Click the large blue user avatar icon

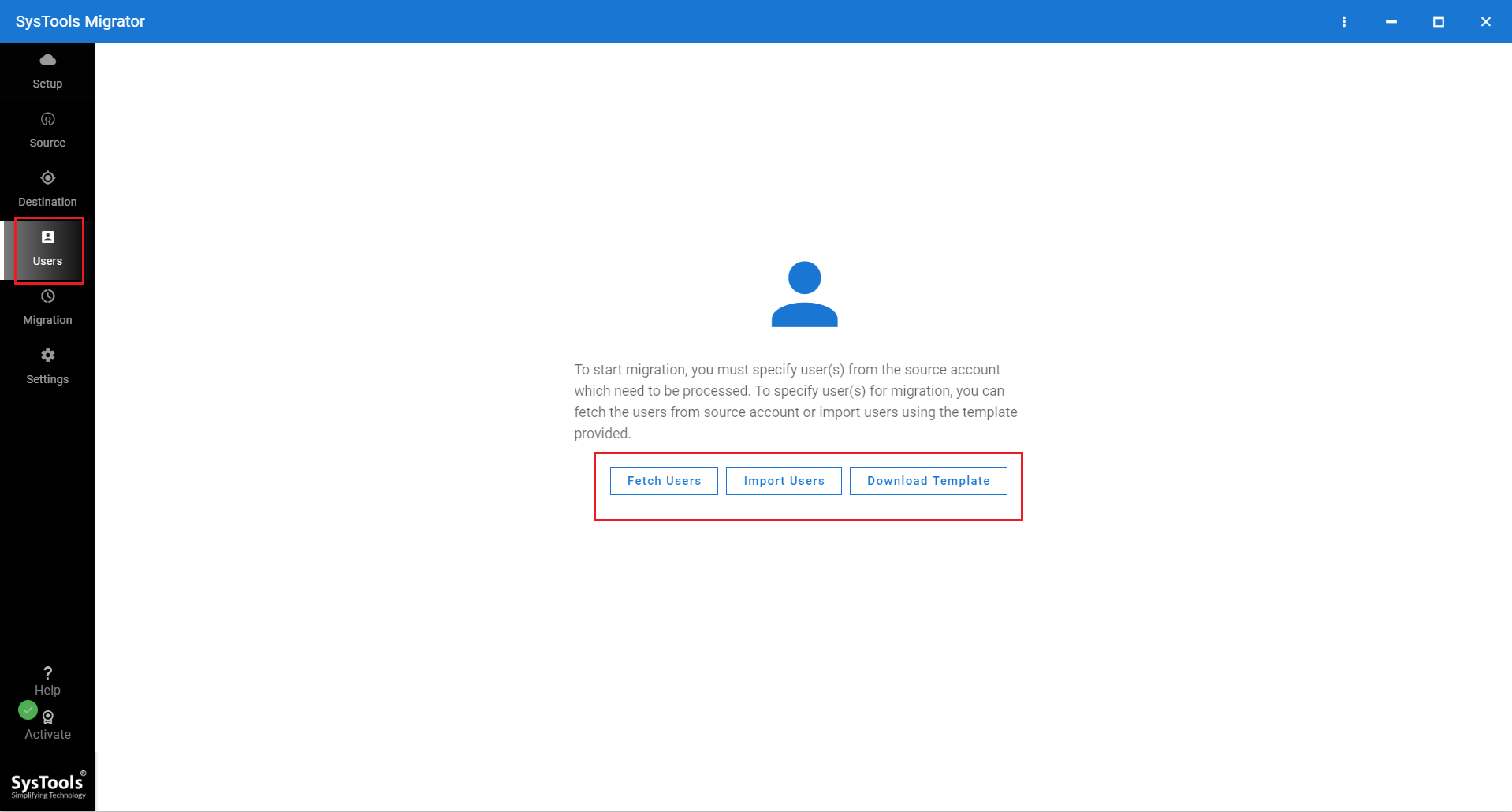(x=804, y=294)
